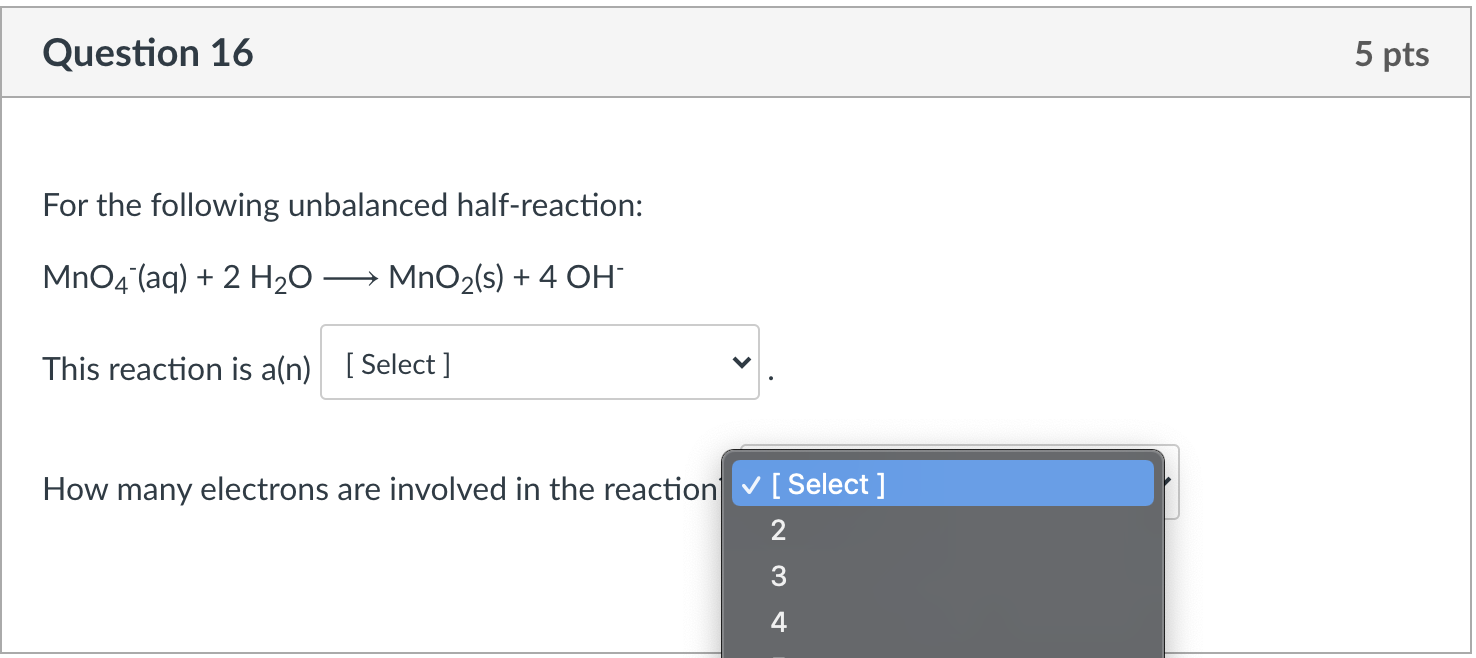Select option 4 in the electrons dropdown

pos(777,621)
